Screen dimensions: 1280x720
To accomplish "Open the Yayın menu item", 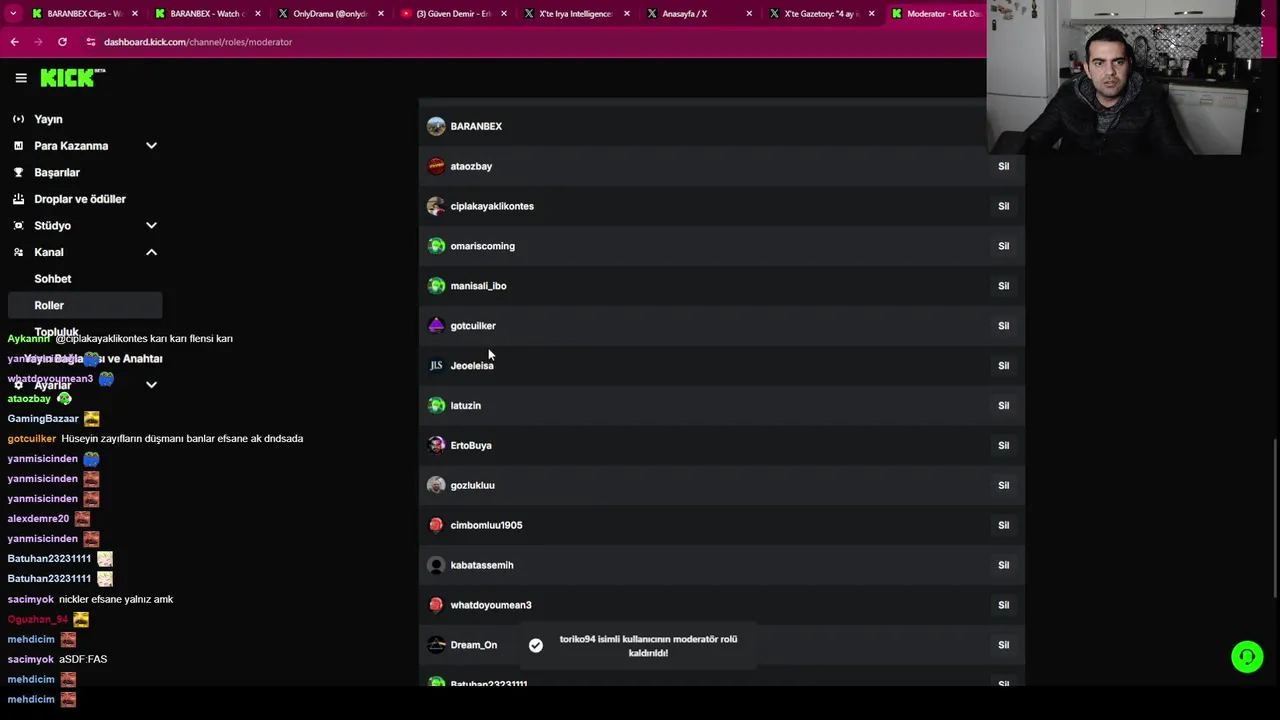I will click(48, 119).
